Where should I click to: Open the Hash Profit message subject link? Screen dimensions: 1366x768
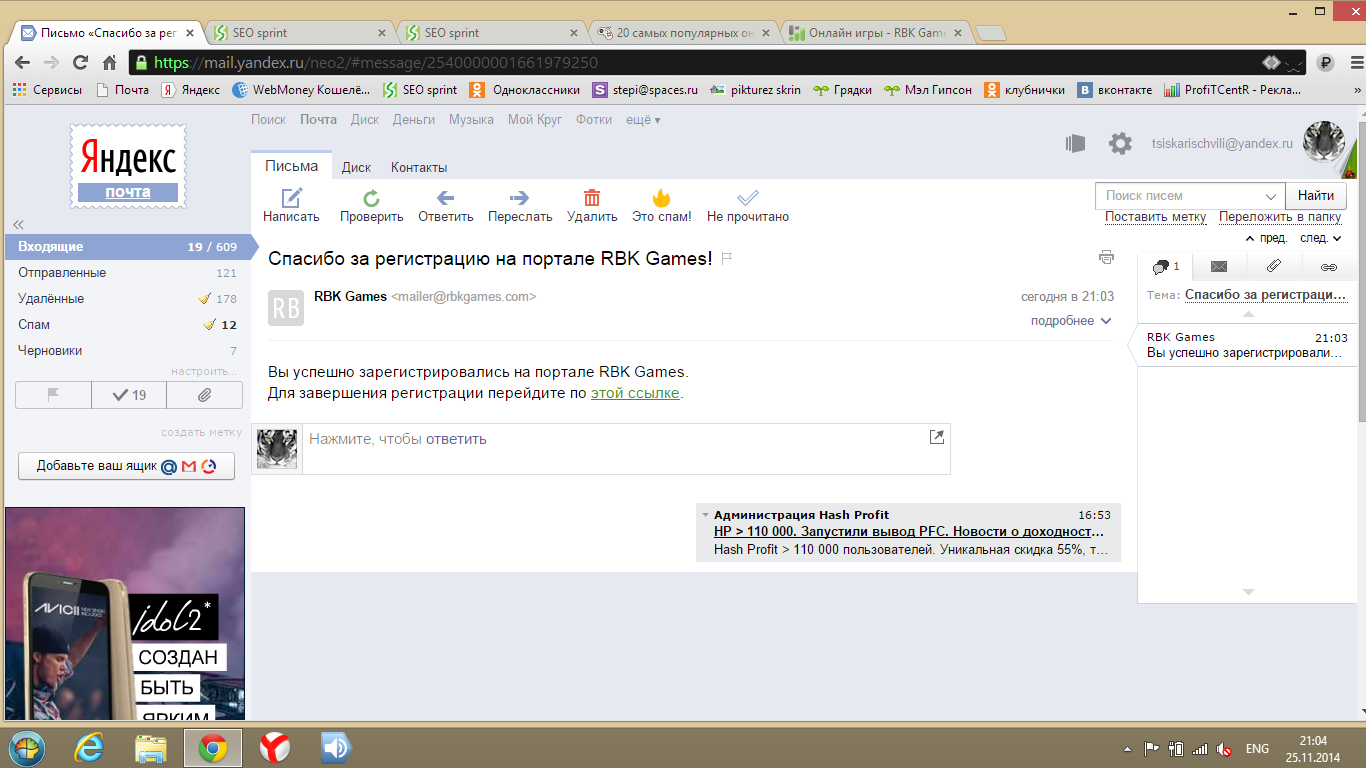[x=909, y=532]
